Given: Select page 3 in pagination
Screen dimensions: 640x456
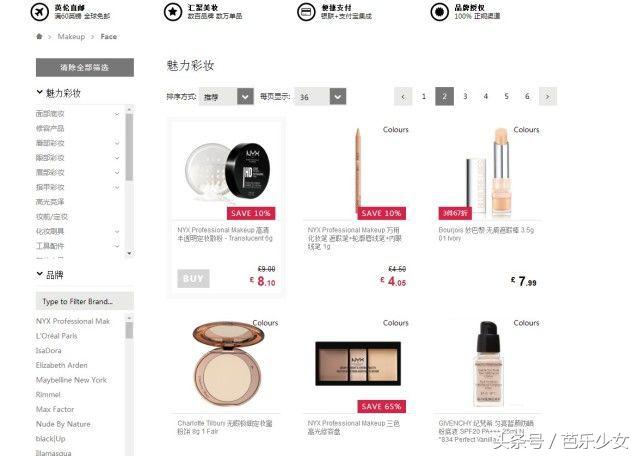Looking at the screenshot, I should pos(465,97).
